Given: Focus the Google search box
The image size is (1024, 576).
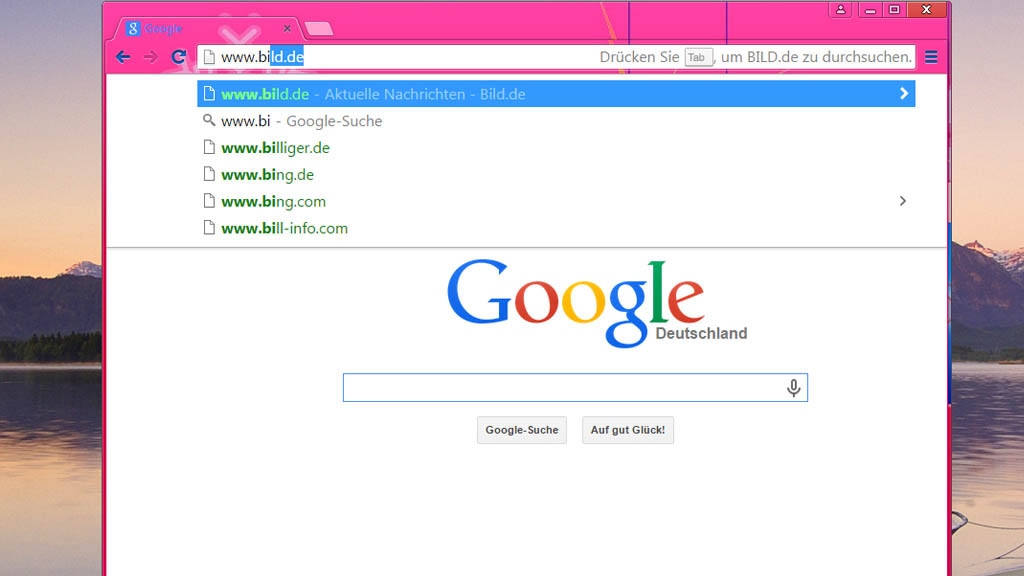Looking at the screenshot, I should coord(575,388).
